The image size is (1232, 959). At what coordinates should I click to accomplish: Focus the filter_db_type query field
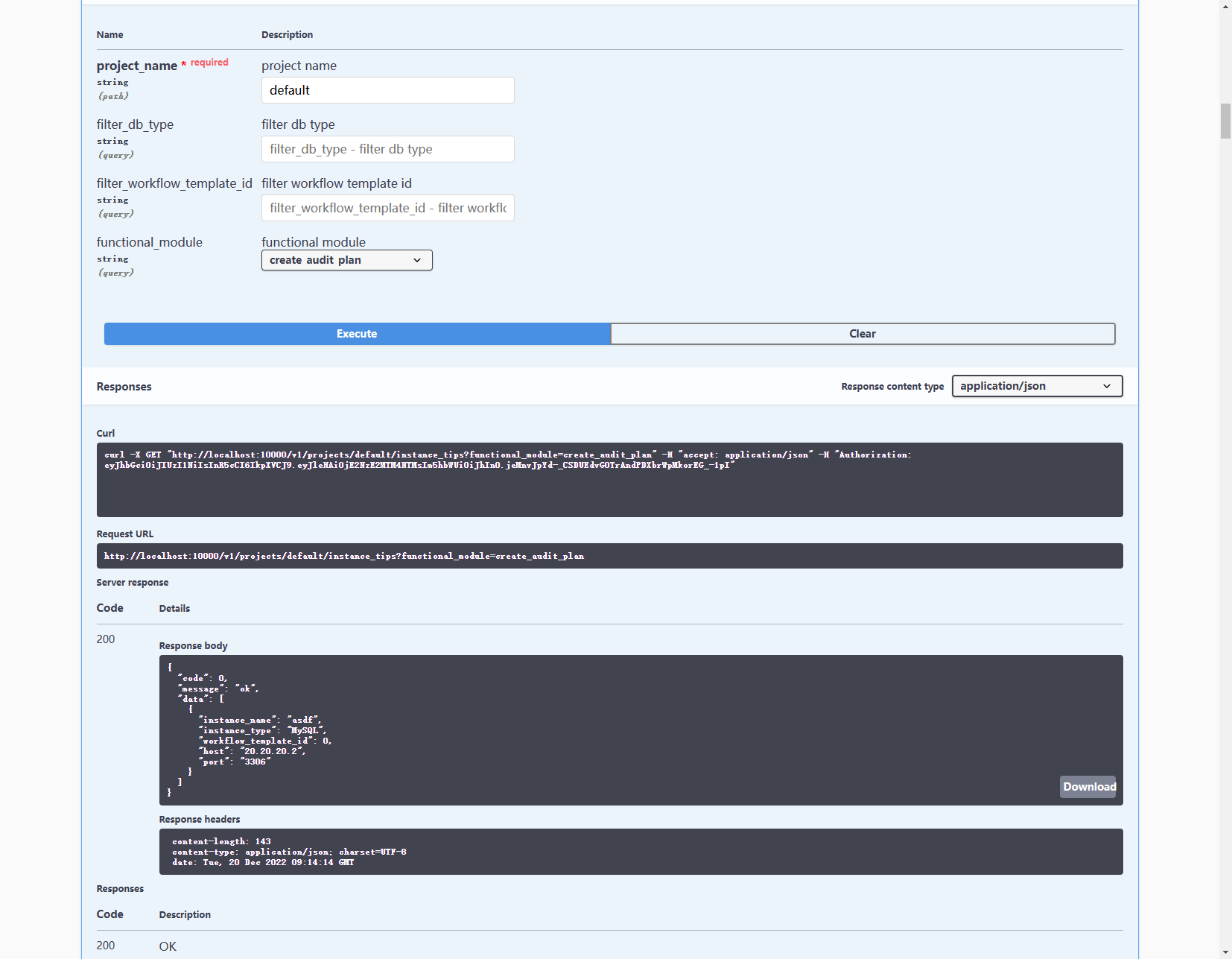click(387, 149)
